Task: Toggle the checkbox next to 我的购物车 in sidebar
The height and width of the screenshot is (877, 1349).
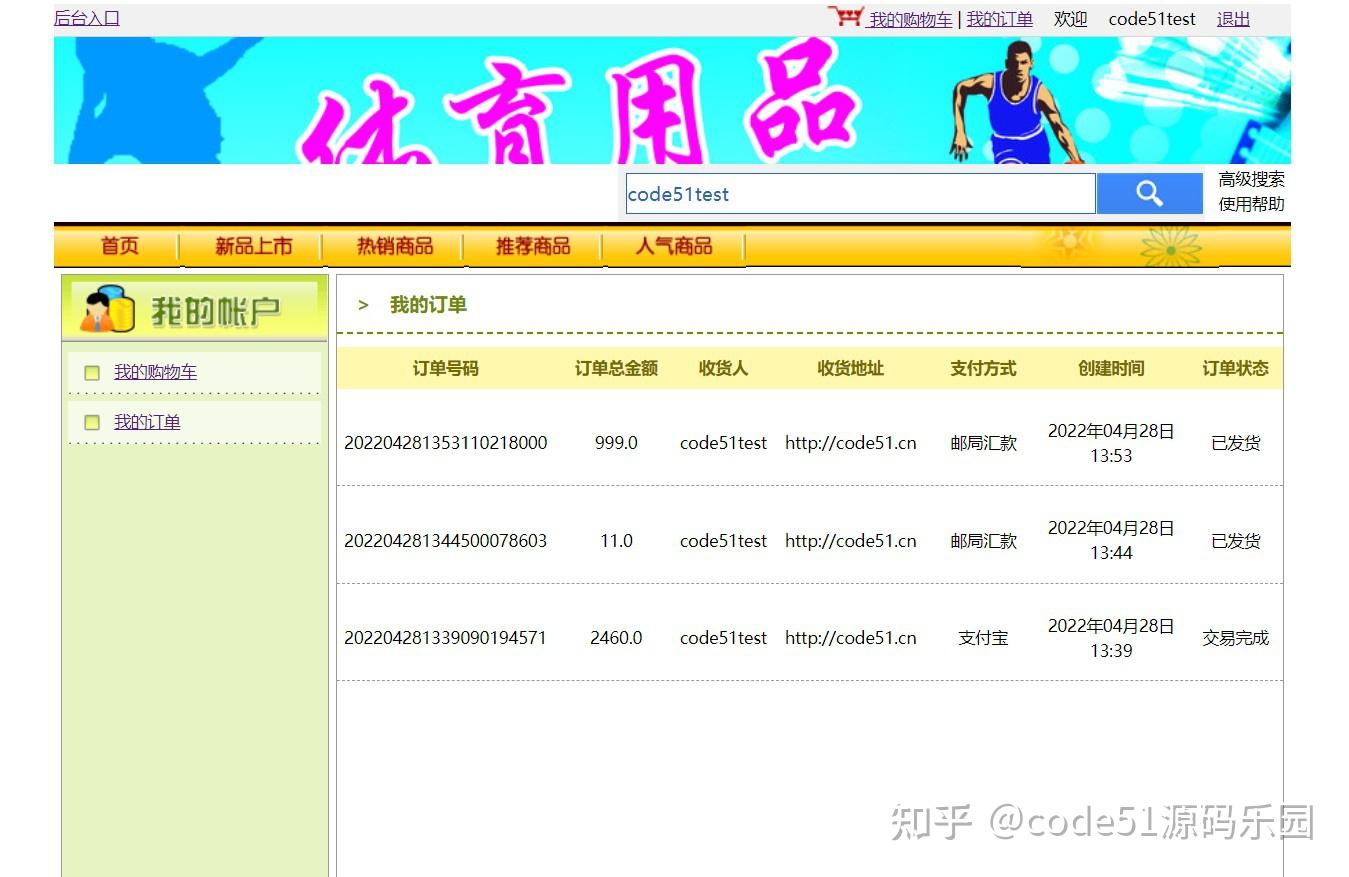Action: 92,371
